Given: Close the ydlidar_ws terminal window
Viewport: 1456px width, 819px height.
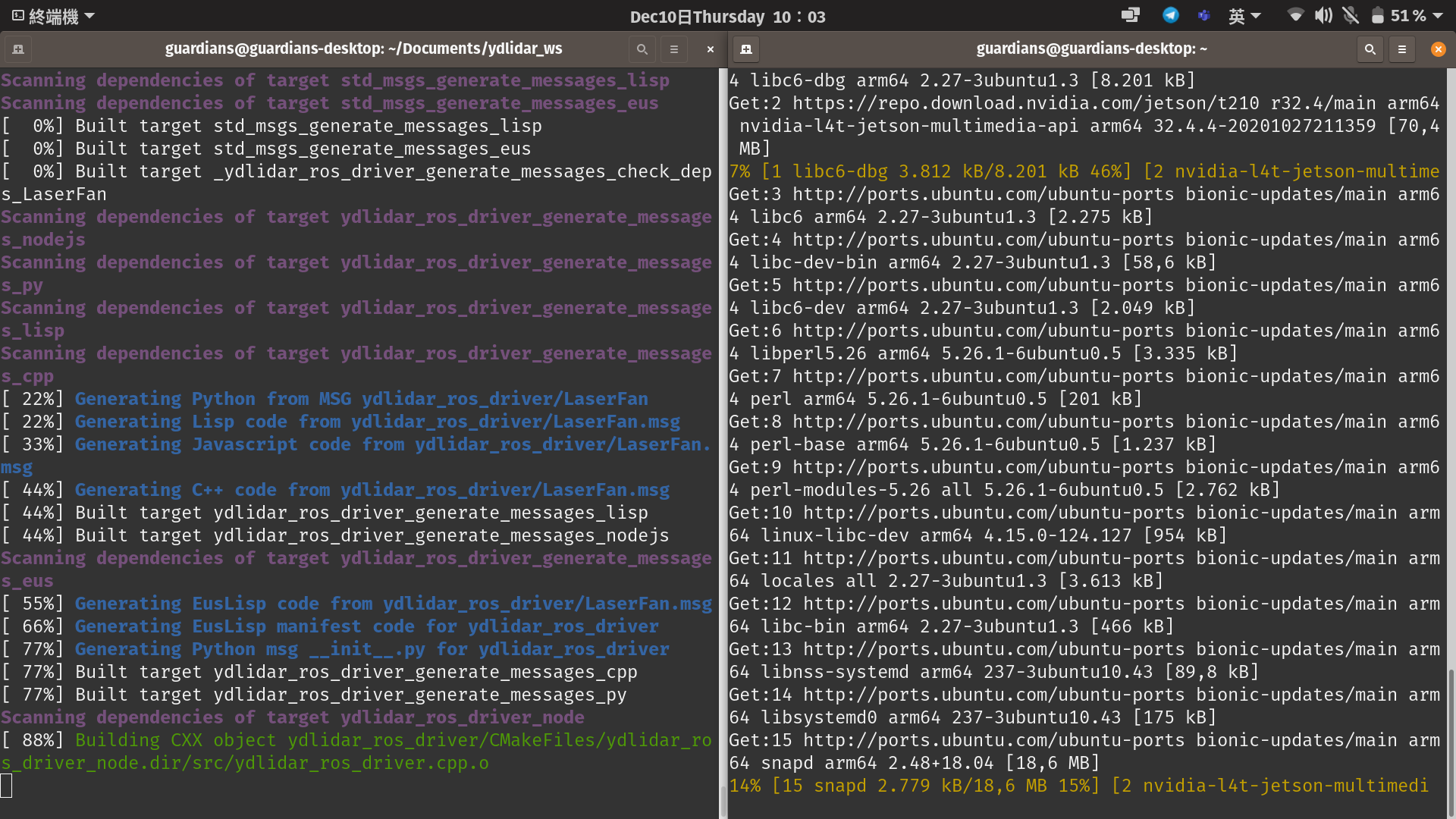Looking at the screenshot, I should point(711,49).
